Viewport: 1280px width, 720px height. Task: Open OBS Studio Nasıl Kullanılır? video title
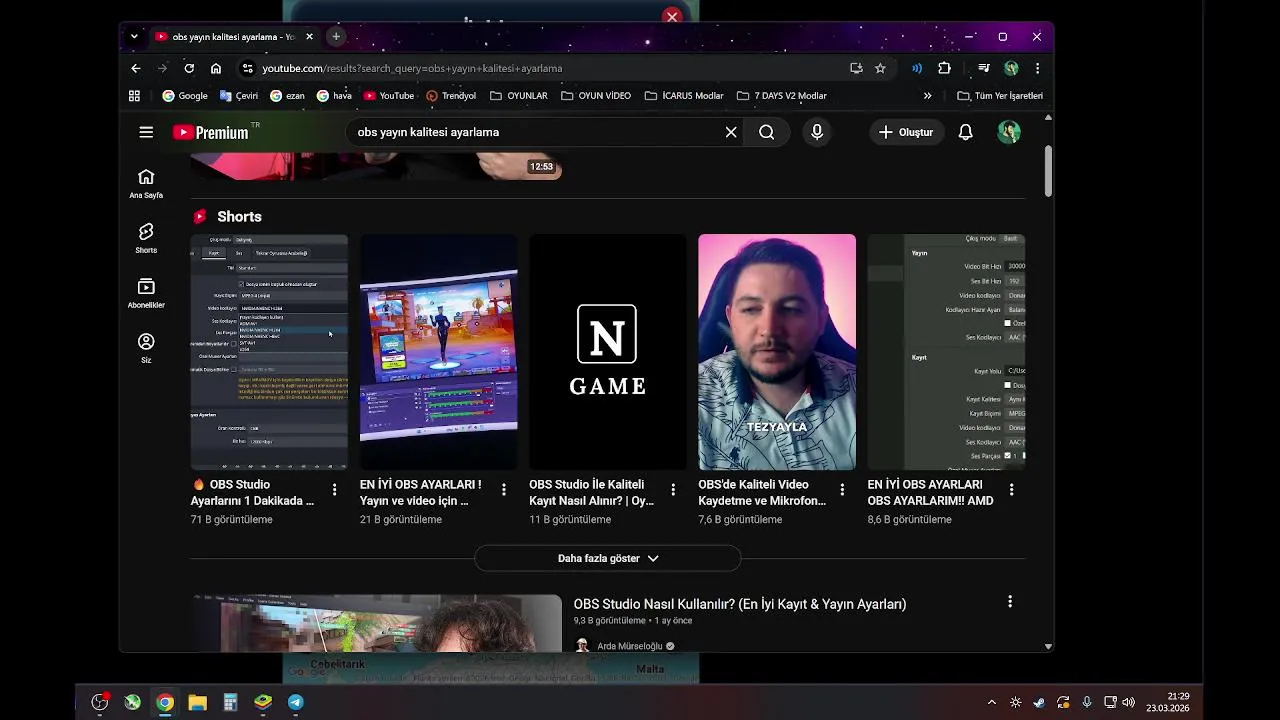click(740, 604)
